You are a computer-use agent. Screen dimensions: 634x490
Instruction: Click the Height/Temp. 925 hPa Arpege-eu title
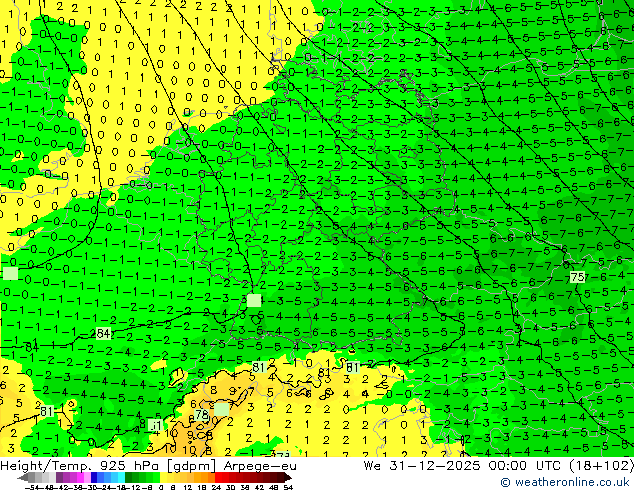[148, 466]
